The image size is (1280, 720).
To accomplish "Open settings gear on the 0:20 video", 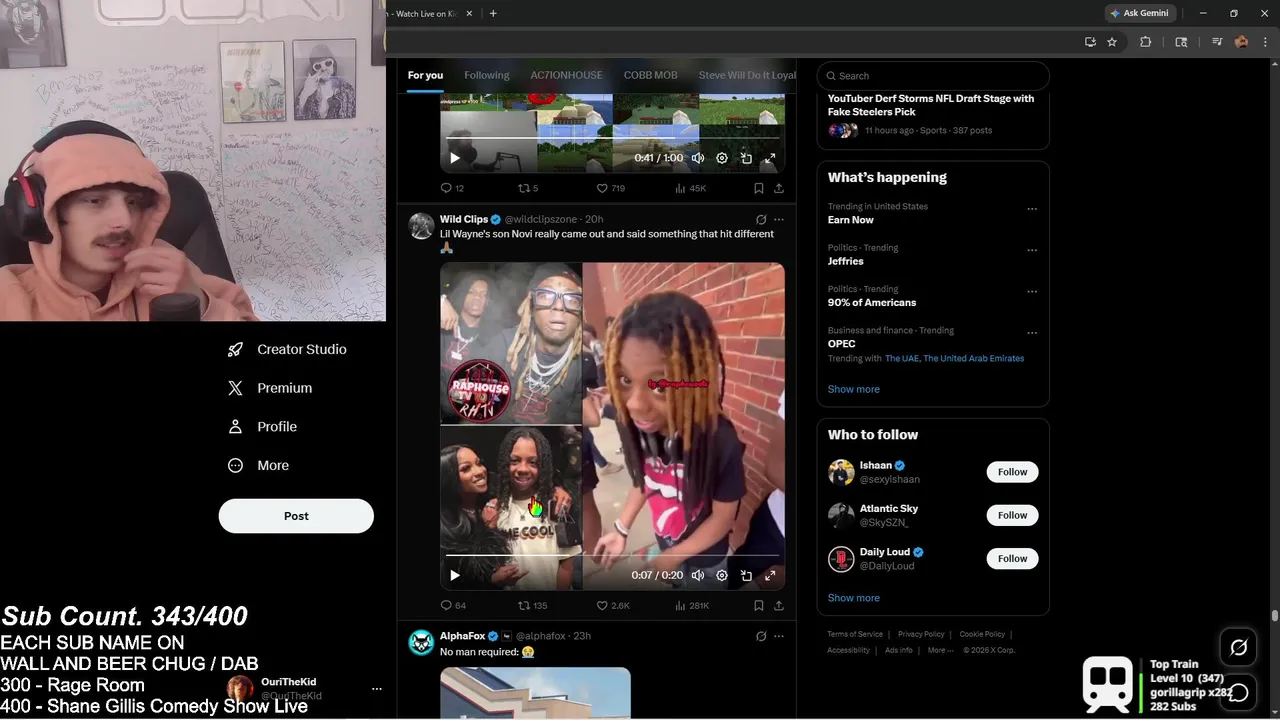I will 722,575.
